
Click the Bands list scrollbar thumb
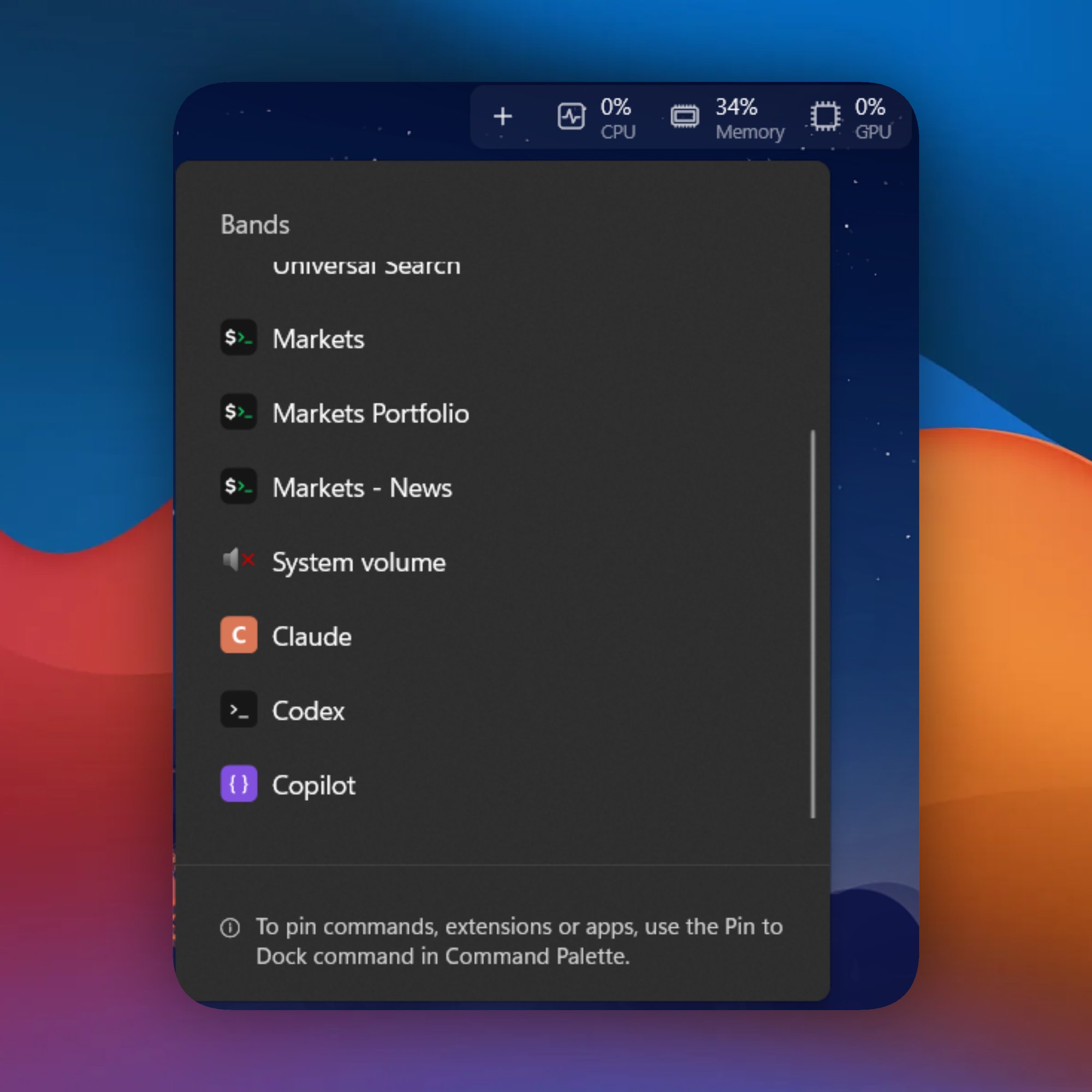coord(814,624)
